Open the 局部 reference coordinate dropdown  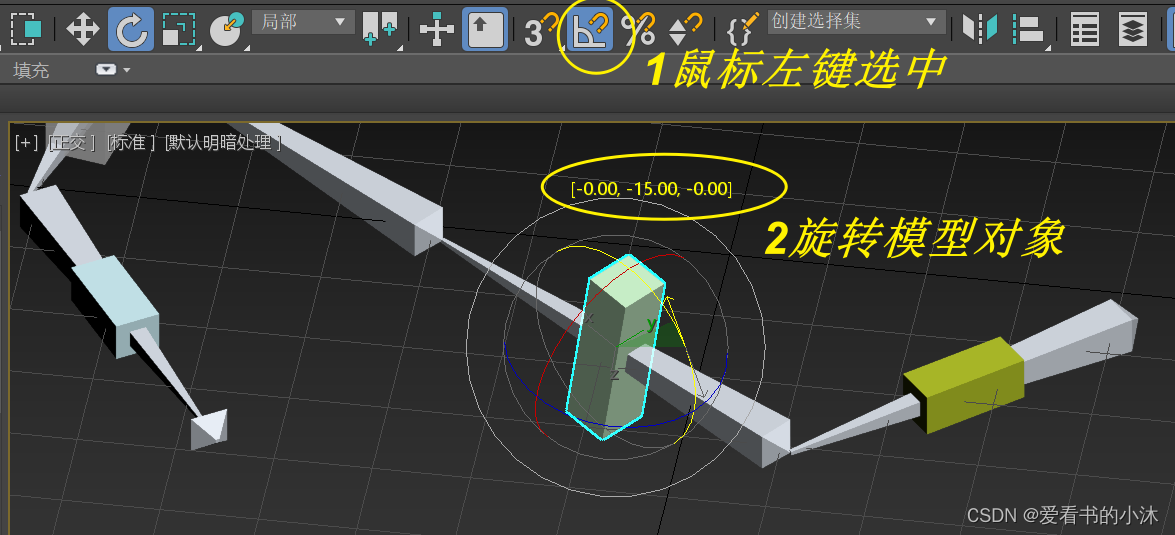[303, 22]
